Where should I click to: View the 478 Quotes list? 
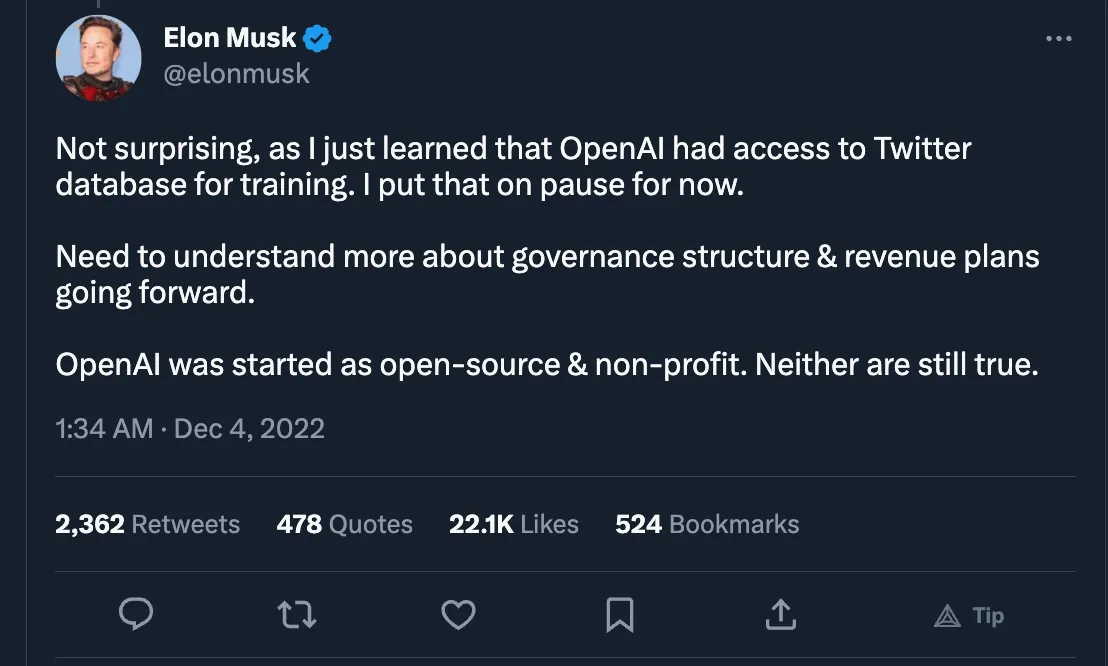click(x=345, y=524)
